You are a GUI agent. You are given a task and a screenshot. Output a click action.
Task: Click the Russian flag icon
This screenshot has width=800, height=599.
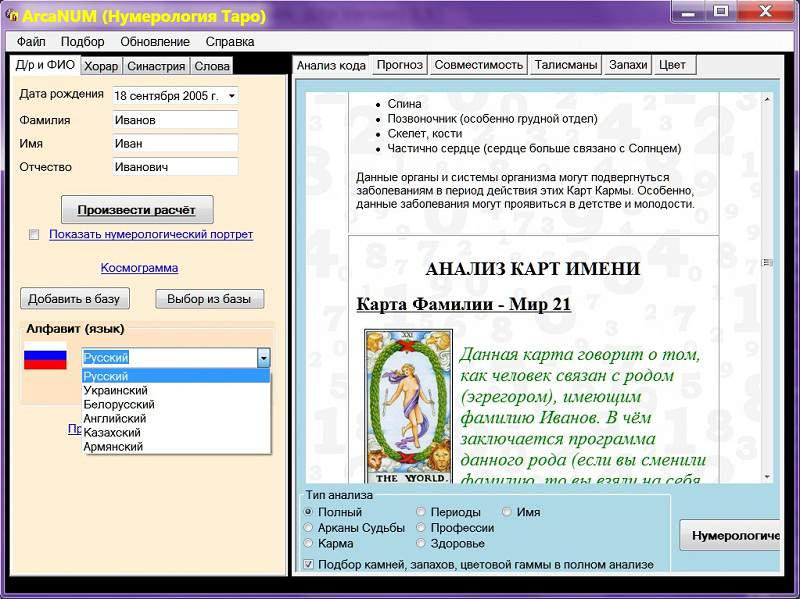click(45, 355)
